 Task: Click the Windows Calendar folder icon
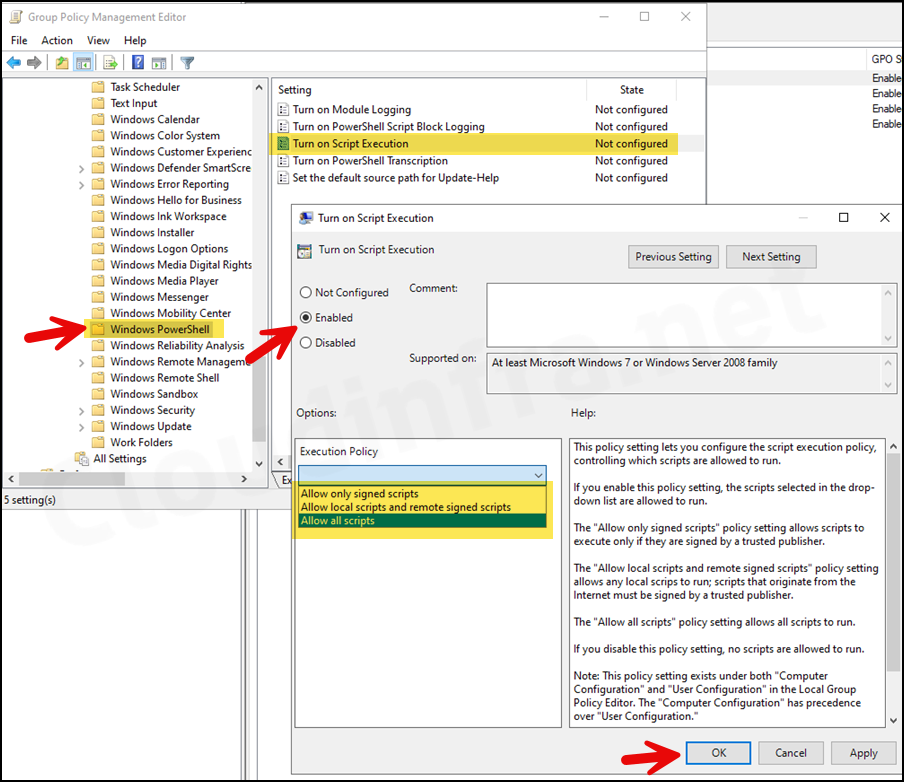pos(99,119)
